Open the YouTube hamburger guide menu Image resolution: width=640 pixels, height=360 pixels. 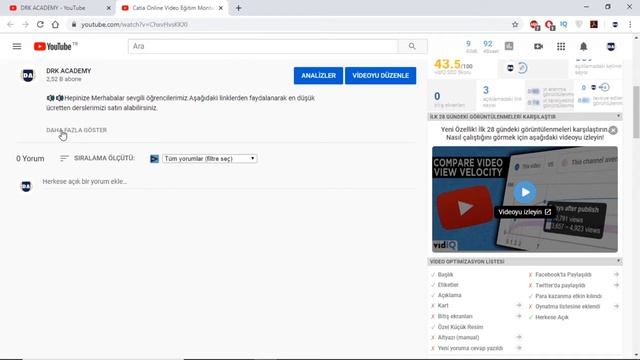(x=17, y=47)
